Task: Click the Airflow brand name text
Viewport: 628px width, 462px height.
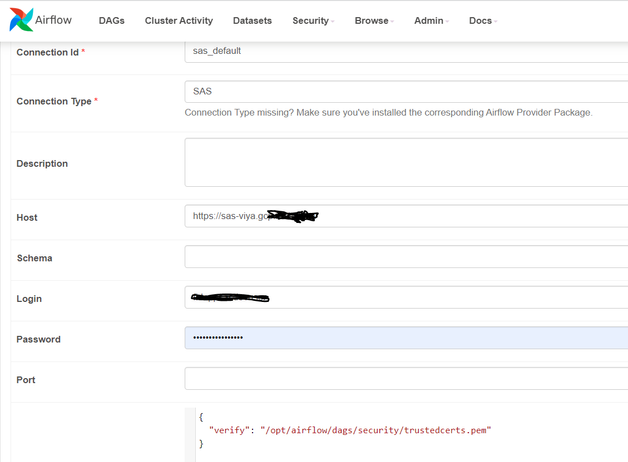Action: click(62, 21)
